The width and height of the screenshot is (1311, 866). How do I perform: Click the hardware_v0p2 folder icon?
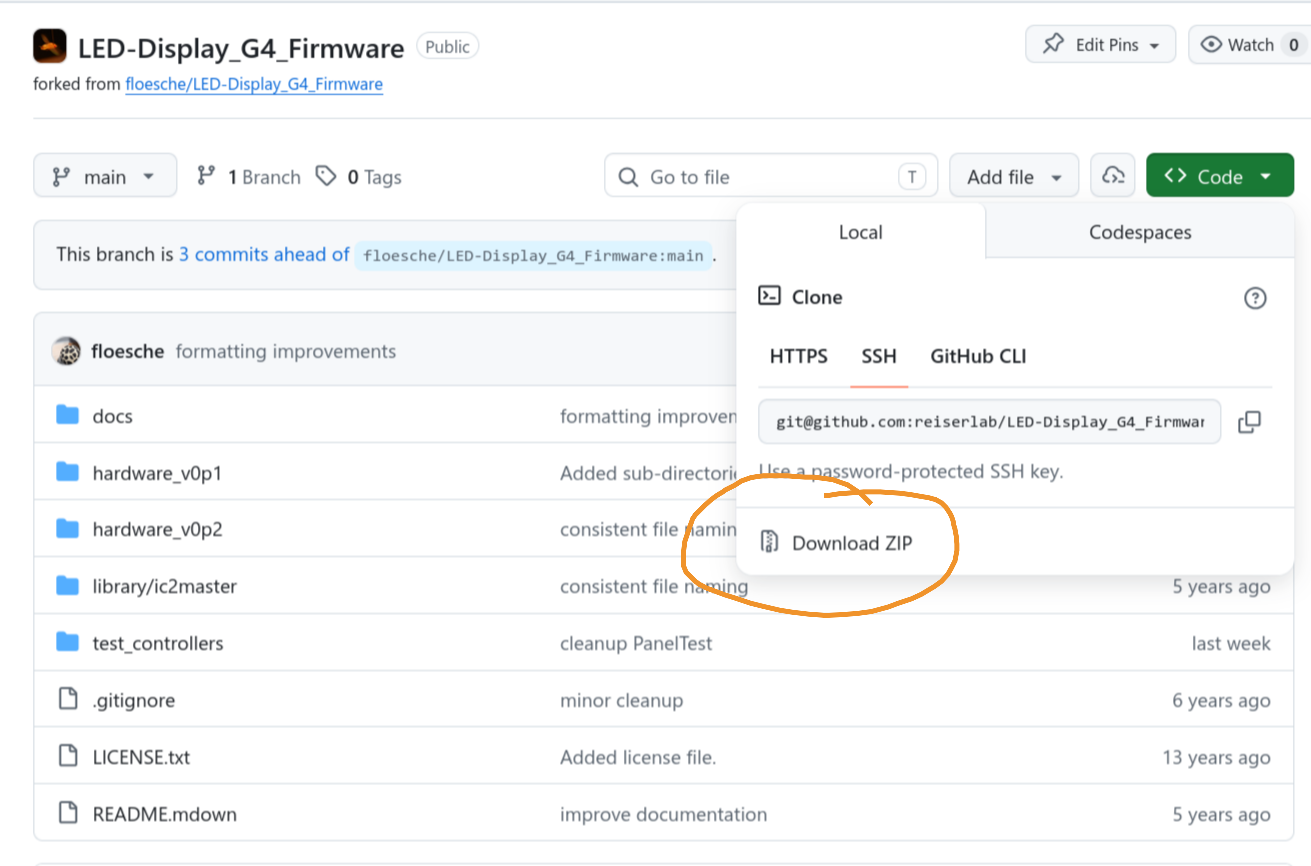tap(67, 529)
